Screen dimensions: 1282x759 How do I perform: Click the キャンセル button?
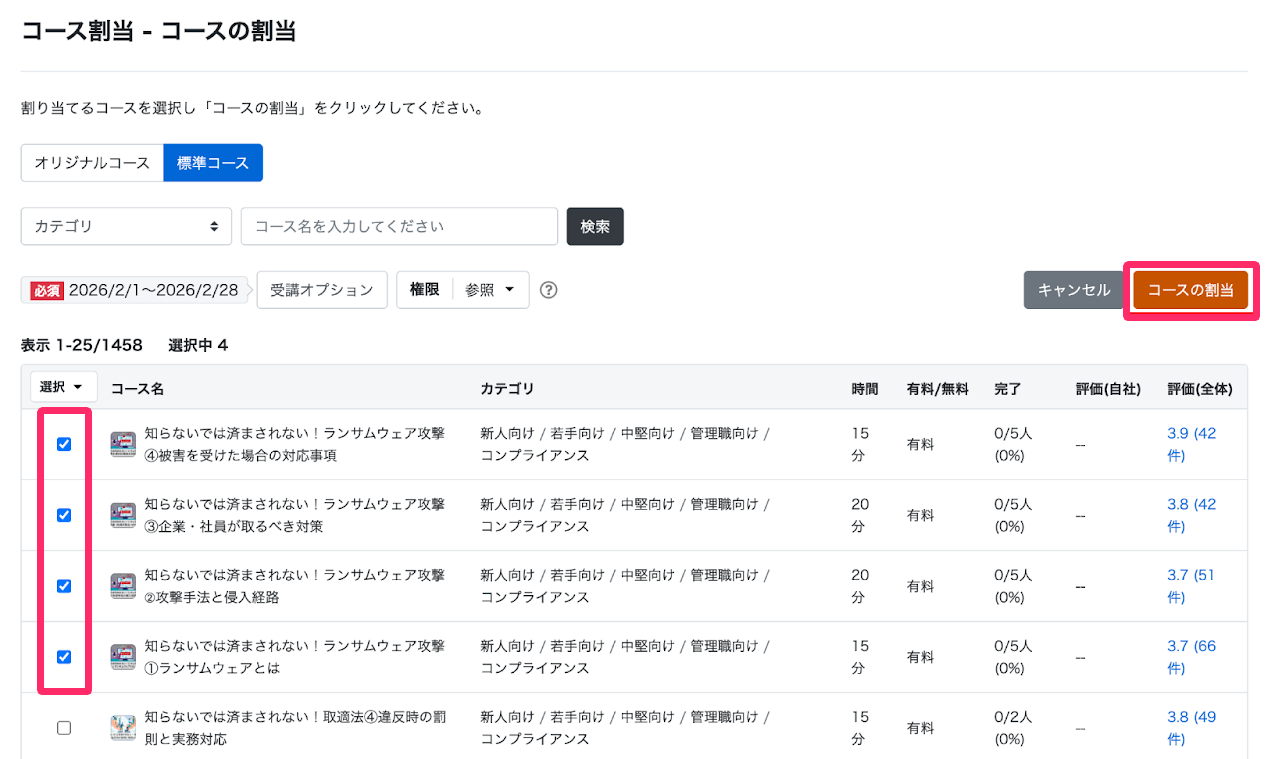1074,290
